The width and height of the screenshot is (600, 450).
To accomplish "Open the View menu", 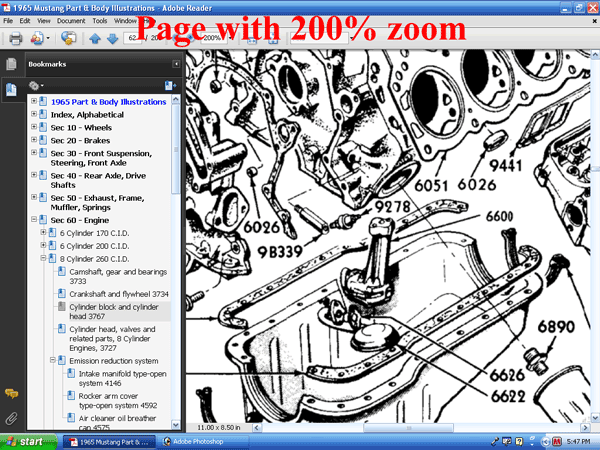I will (x=44, y=21).
